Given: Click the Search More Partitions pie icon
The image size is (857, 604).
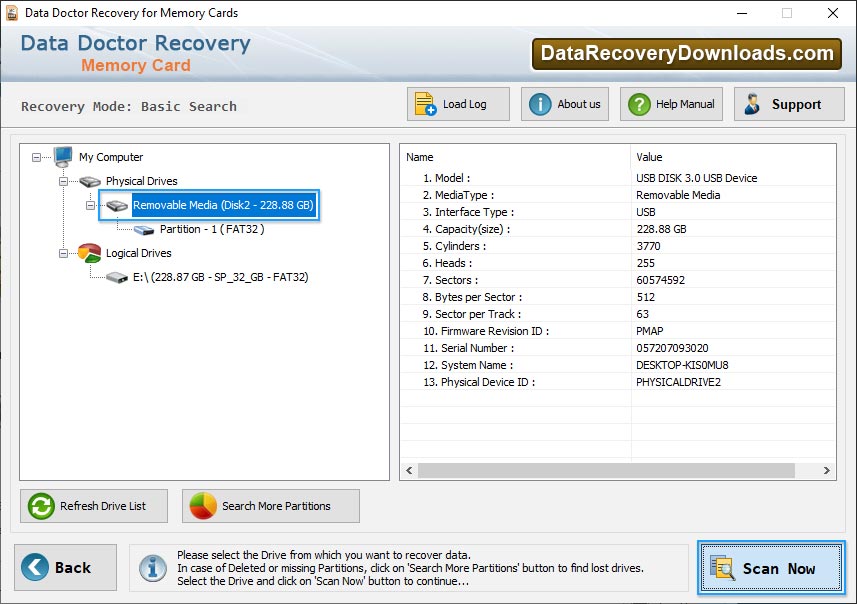Looking at the screenshot, I should coord(203,506).
